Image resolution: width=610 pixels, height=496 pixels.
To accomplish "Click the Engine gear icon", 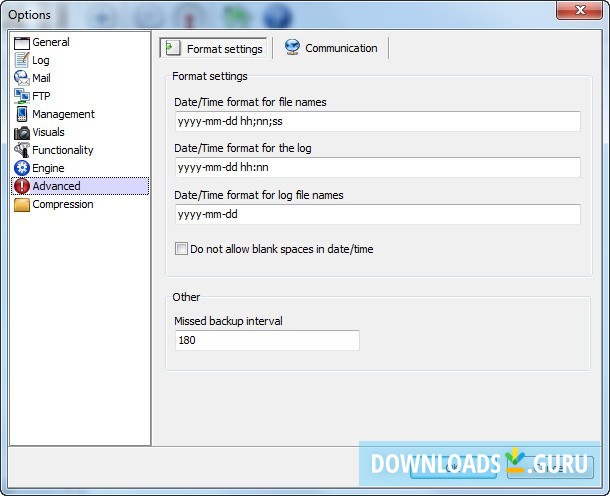I will pos(22,168).
